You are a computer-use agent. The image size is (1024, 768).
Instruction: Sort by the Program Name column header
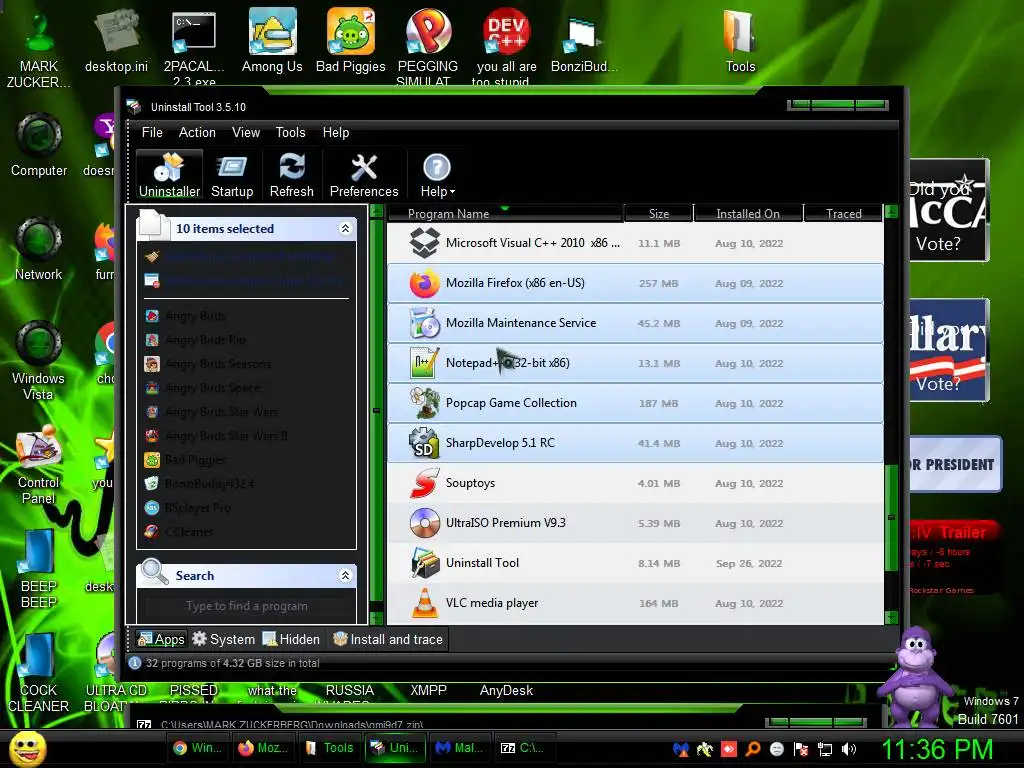[504, 214]
